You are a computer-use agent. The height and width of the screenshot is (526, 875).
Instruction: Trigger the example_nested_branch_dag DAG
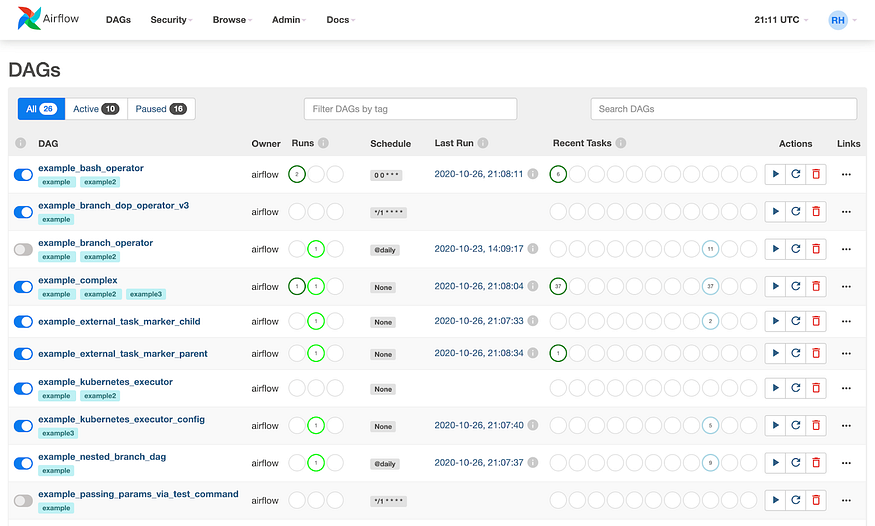tap(775, 462)
